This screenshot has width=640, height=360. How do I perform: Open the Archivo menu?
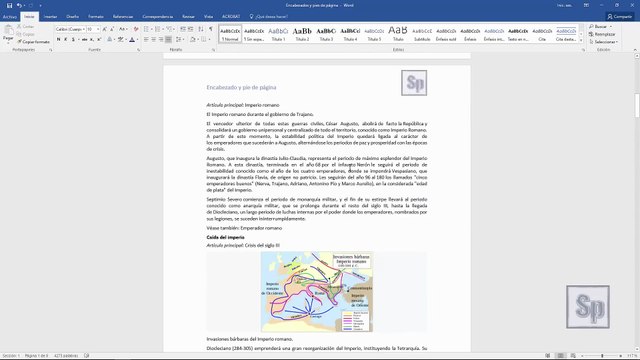pos(9,17)
